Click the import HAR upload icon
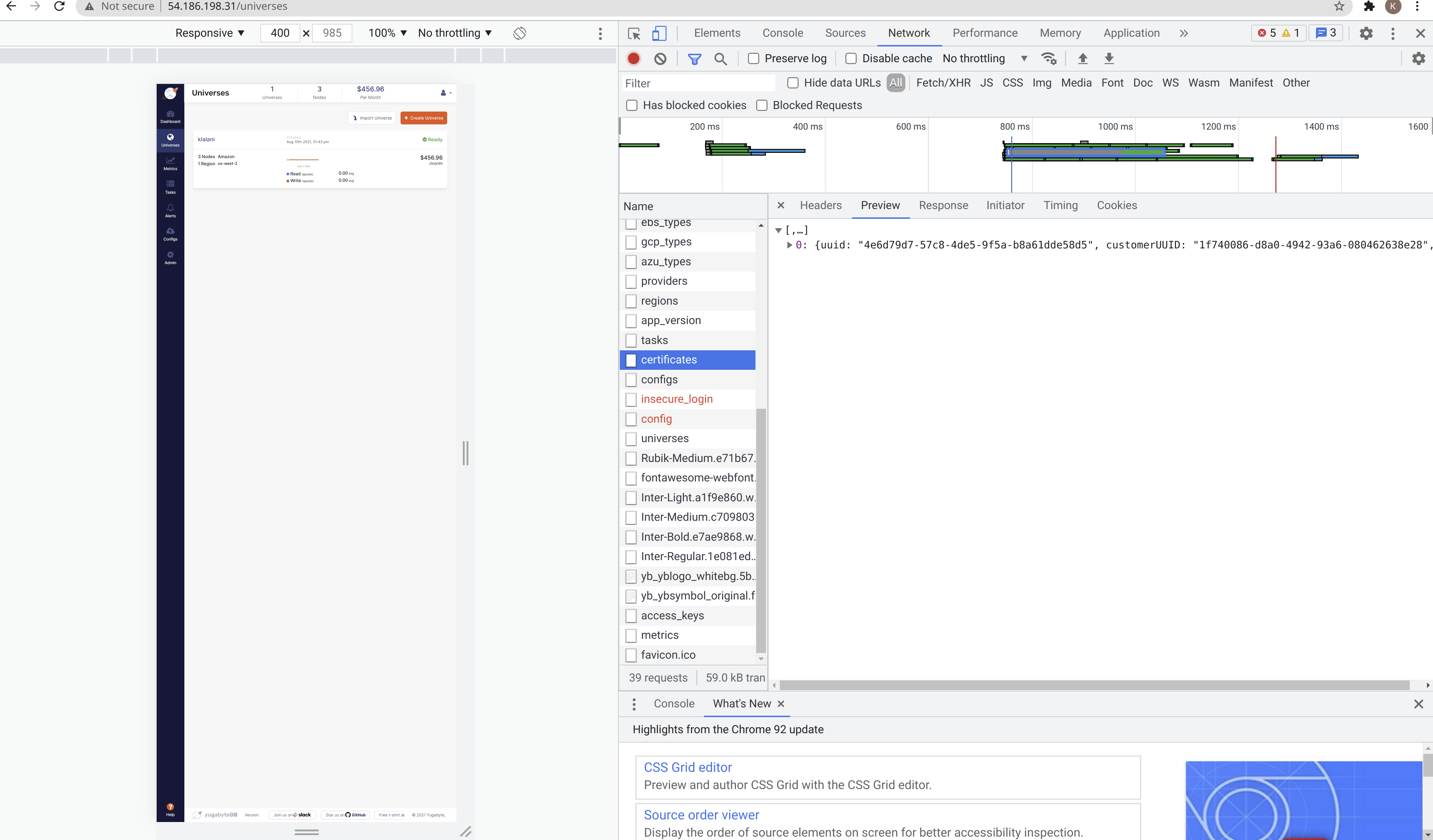This screenshot has width=1433, height=840. tap(1083, 58)
